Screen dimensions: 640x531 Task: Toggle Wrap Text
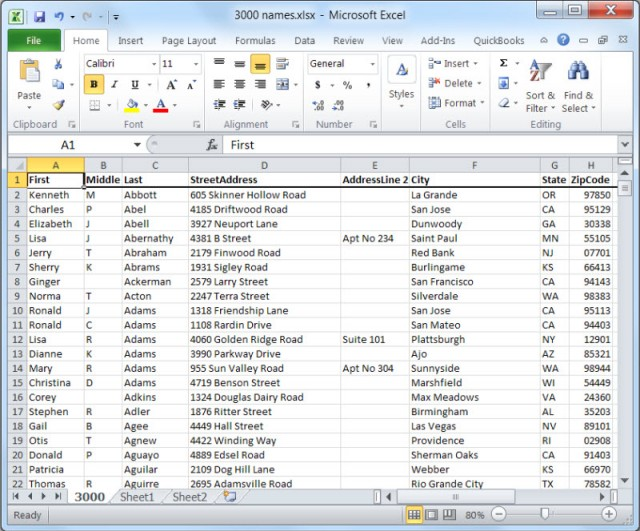pyautogui.click(x=282, y=63)
